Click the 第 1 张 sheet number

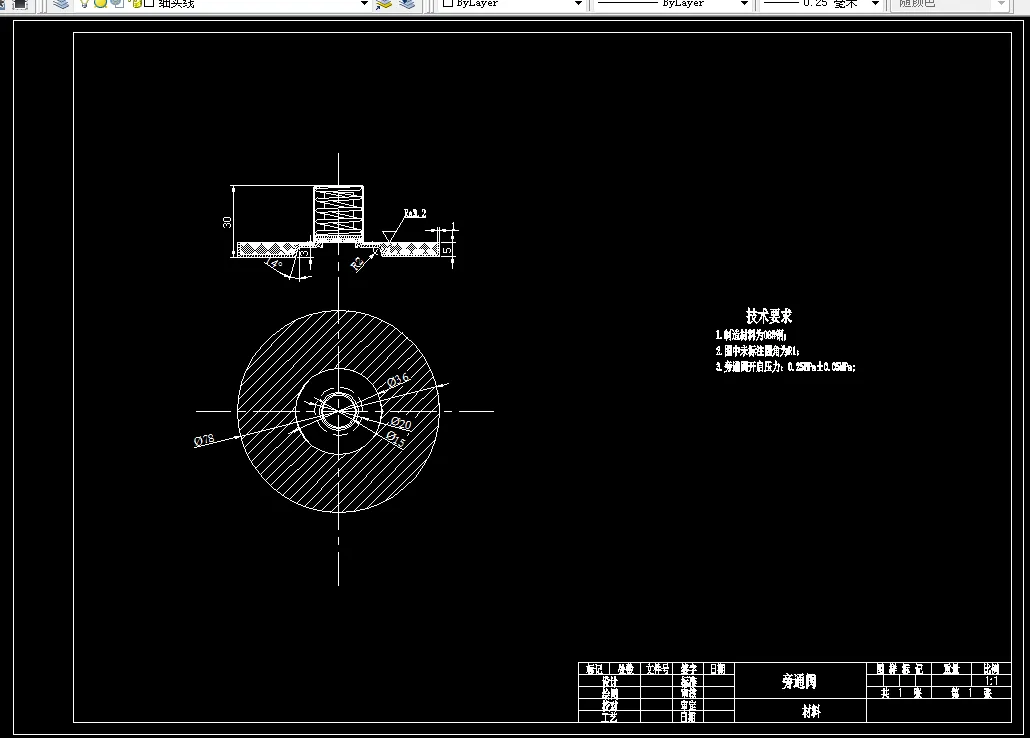pyautogui.click(x=971, y=693)
